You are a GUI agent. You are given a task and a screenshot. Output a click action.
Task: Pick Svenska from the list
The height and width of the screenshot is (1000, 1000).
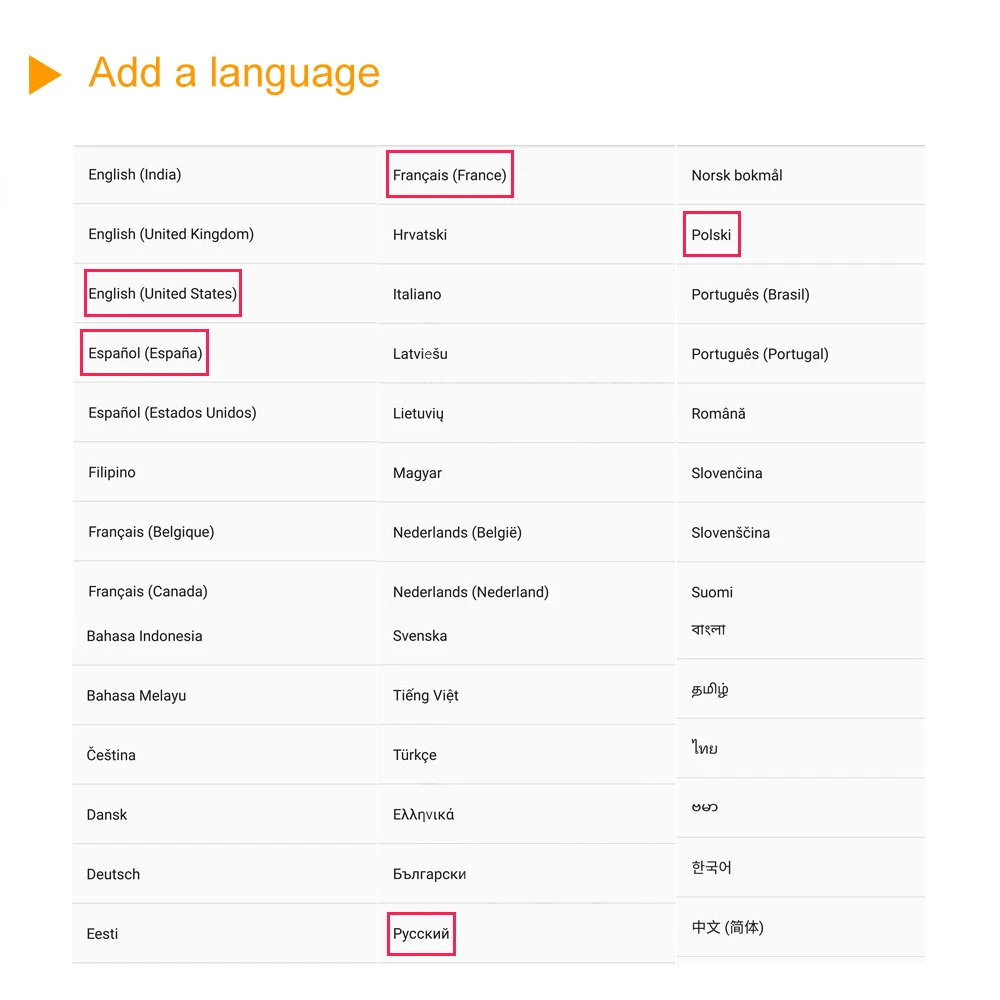[x=420, y=636]
